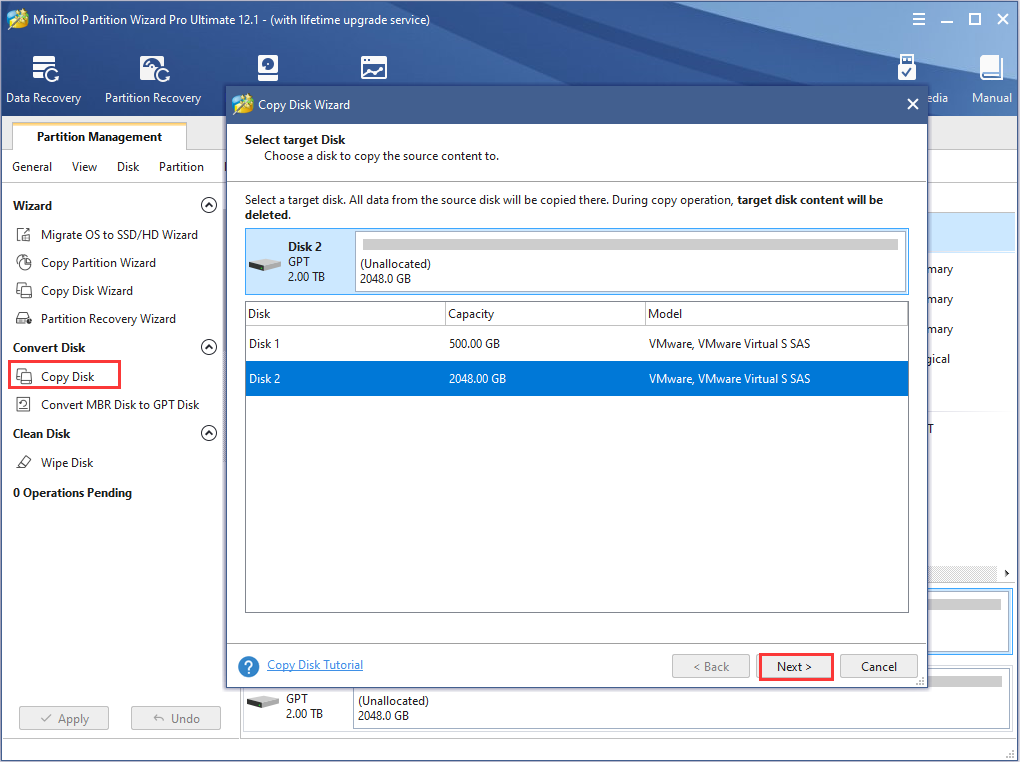Sort by the Model column header
This screenshot has height=762, width=1020.
pos(777,314)
